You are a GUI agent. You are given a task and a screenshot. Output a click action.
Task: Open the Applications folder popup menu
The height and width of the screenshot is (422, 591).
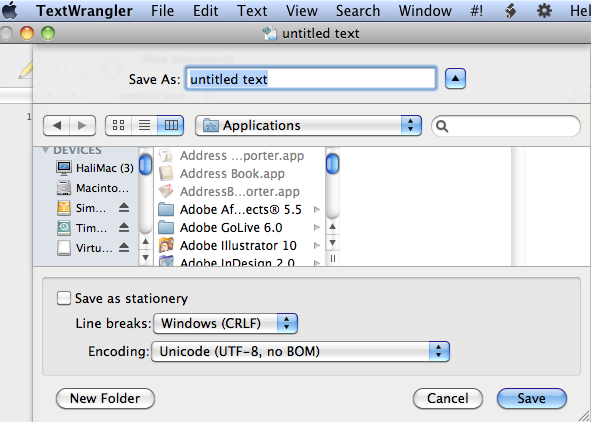(x=308, y=125)
